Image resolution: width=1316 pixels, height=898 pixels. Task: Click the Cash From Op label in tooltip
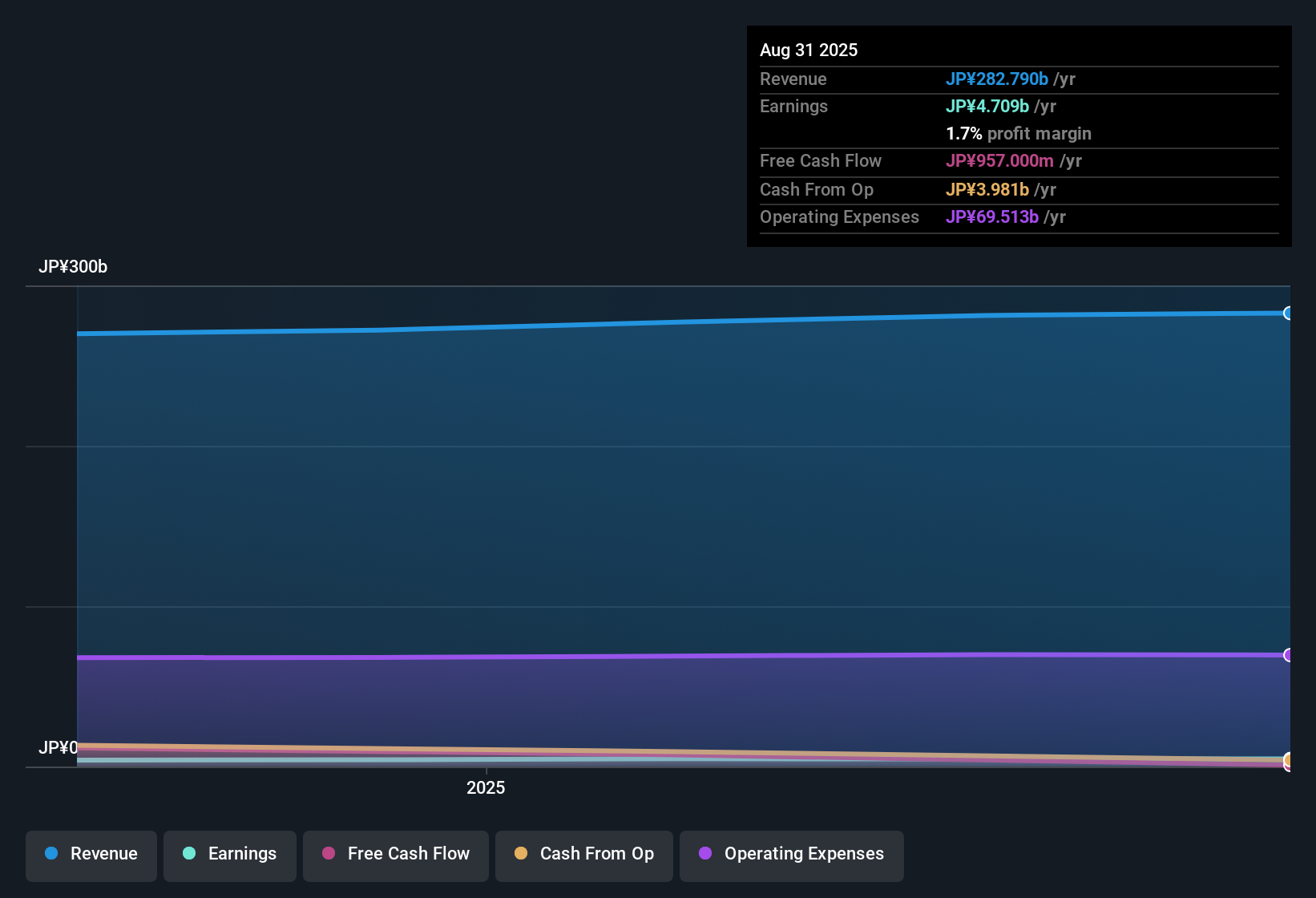pos(817,190)
